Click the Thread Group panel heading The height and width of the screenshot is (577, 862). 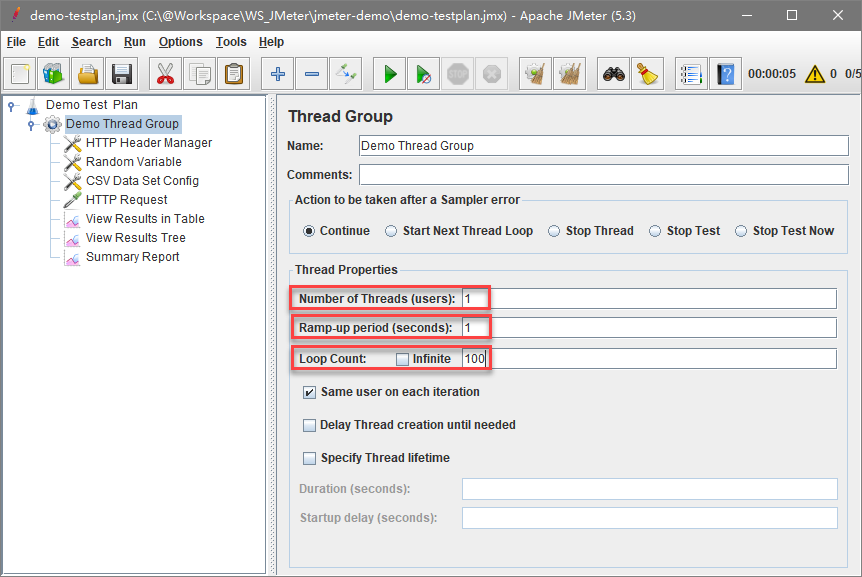(340, 116)
